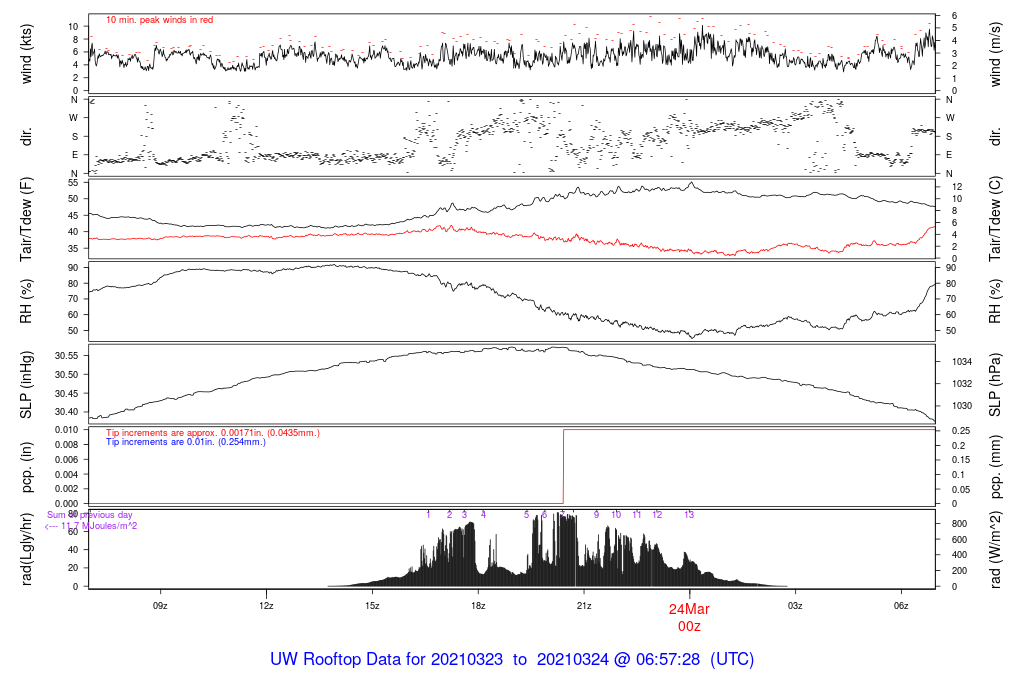The width and height of the screenshot is (1024, 700).
Task: Click the right 'rad (W/m^2)' axis label
Action: (995, 549)
